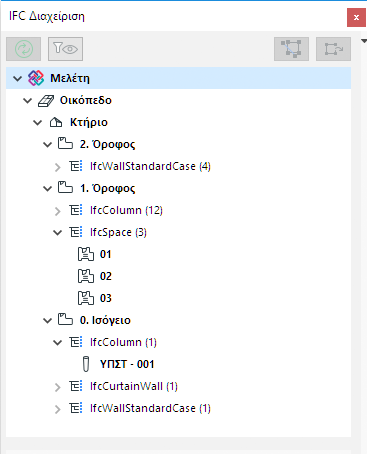367x454 pixels.
Task: Click the IfcColumn (1) type group icon
Action: (76, 342)
